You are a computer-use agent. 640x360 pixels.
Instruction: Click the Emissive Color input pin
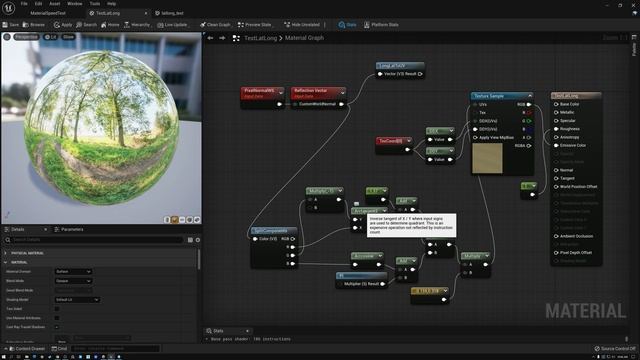(556, 145)
